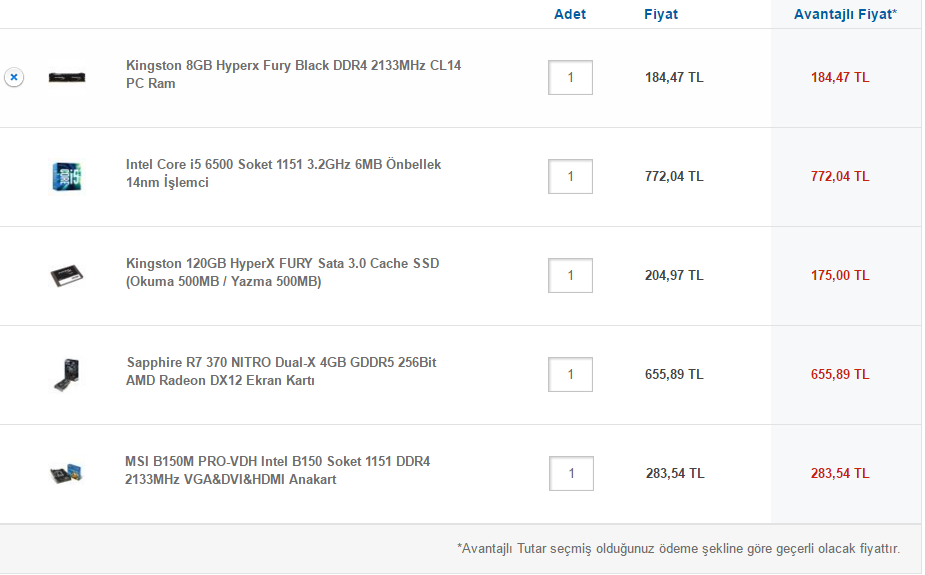This screenshot has width=925, height=575.
Task: Open Sapphire R7 370 graphics card thumbnail
Action: coord(67,374)
